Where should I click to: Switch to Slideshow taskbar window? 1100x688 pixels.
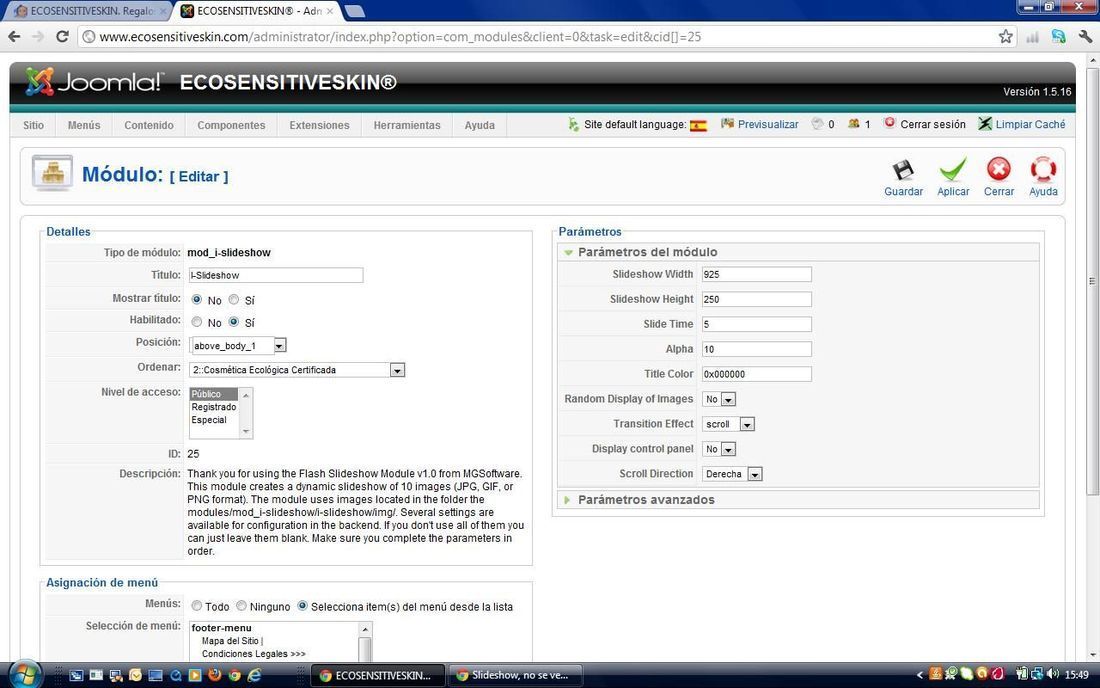point(516,675)
